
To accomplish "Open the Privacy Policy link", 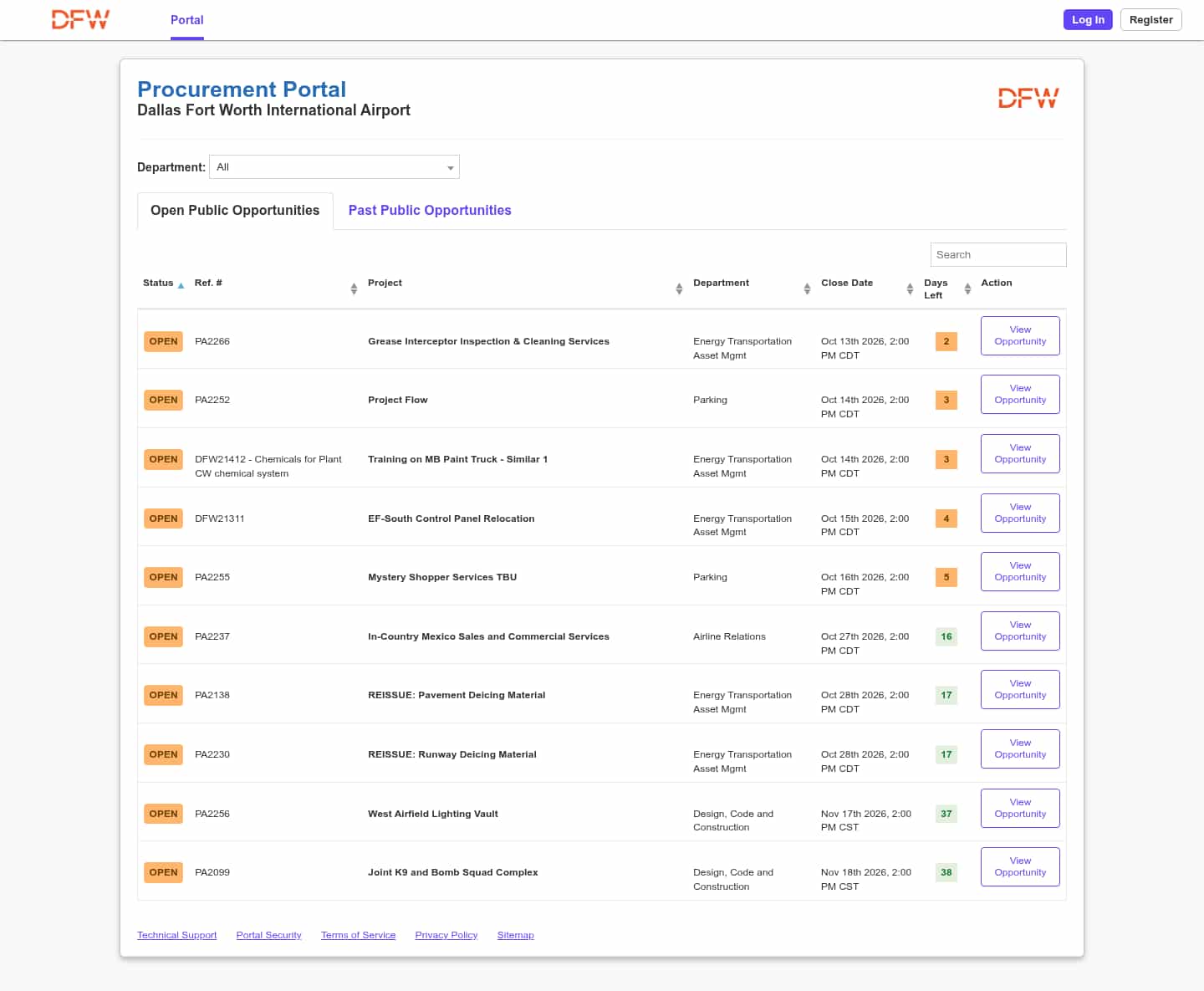I will click(446, 935).
